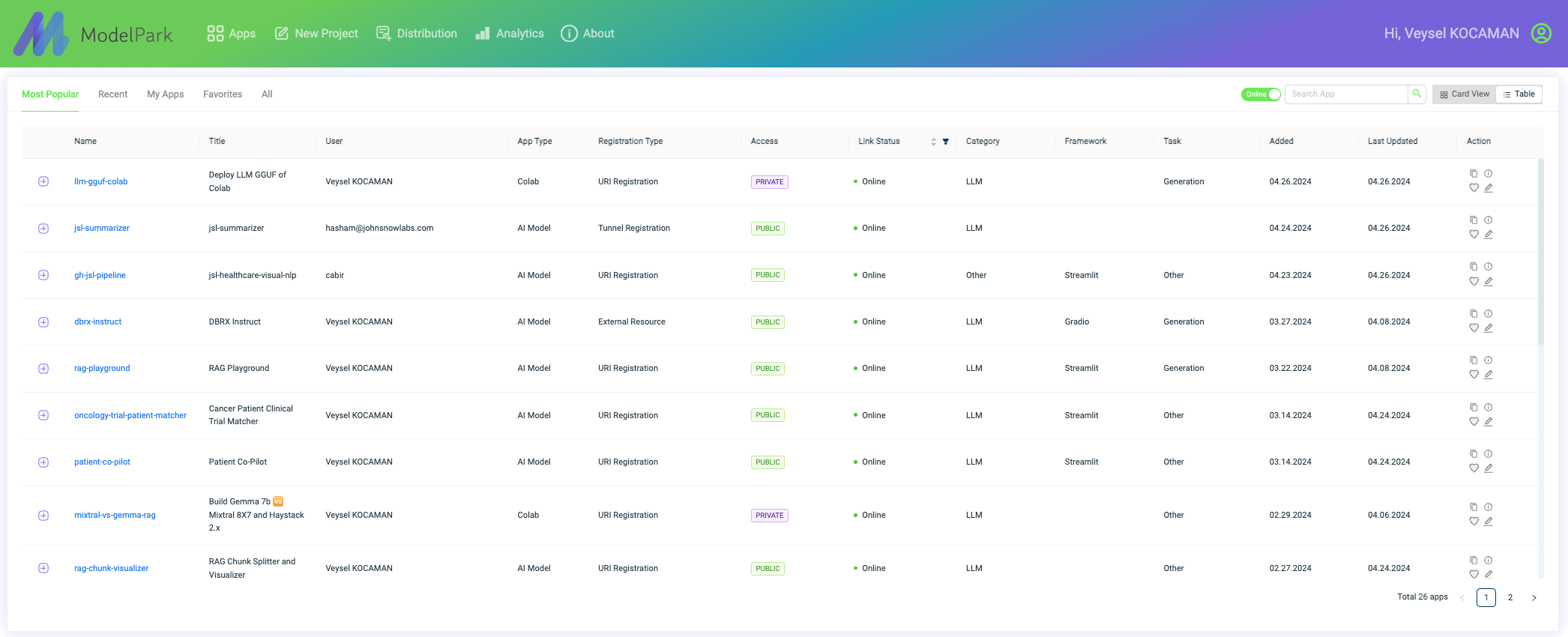Show the All tab
The image size is (1568, 637).
click(x=267, y=94)
